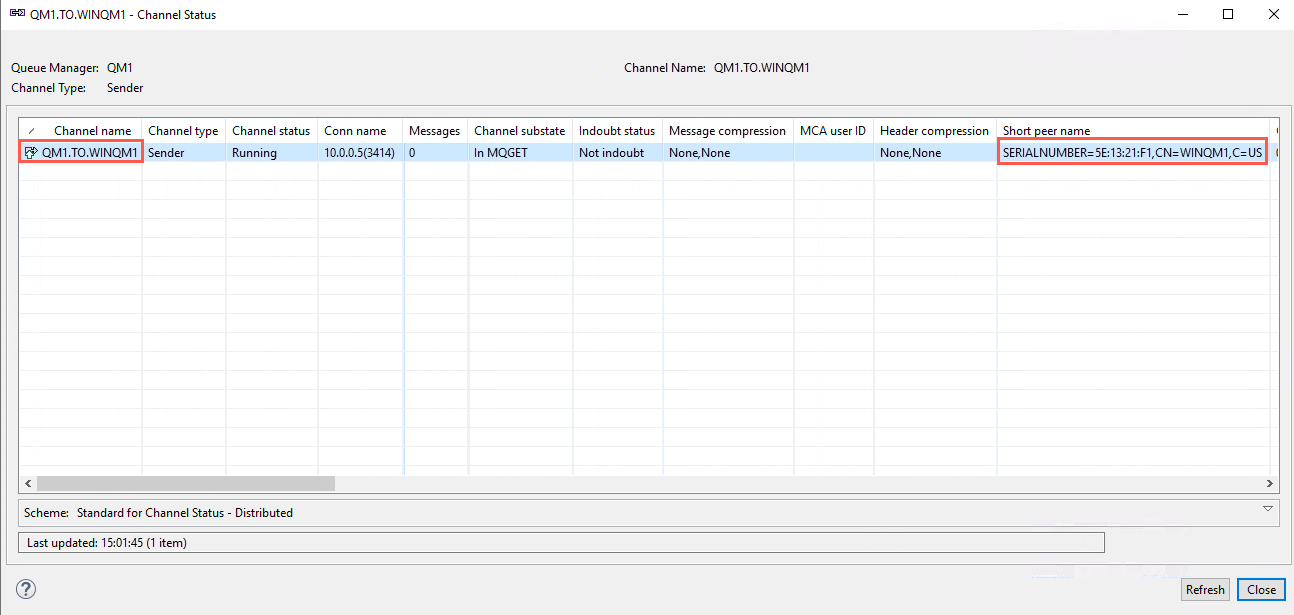1294x615 pixels.
Task: Click the channel icon beside QM1.TO.WINQM1 row
Action: (31, 153)
